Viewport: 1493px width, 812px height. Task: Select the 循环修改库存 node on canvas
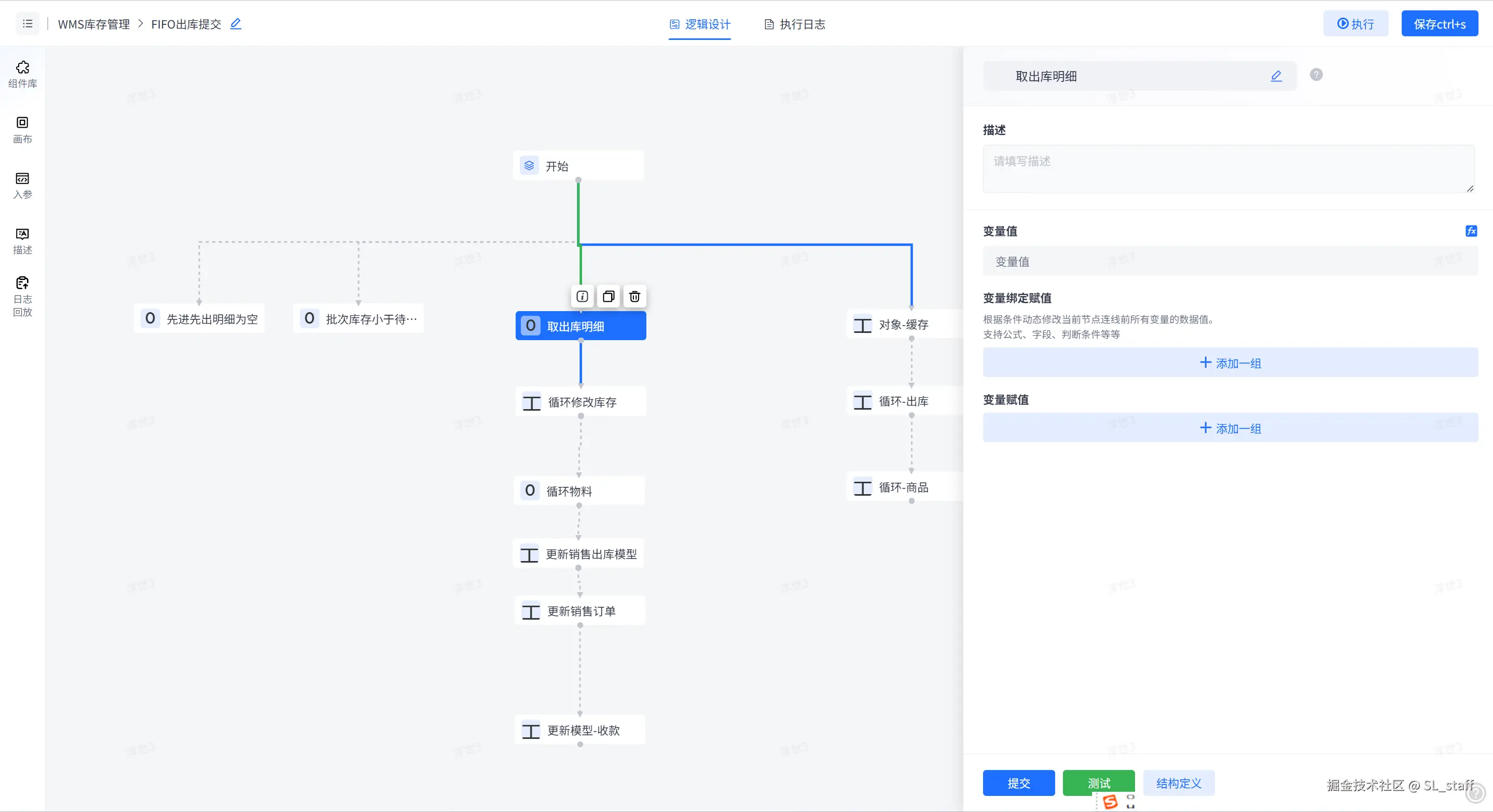click(x=580, y=402)
